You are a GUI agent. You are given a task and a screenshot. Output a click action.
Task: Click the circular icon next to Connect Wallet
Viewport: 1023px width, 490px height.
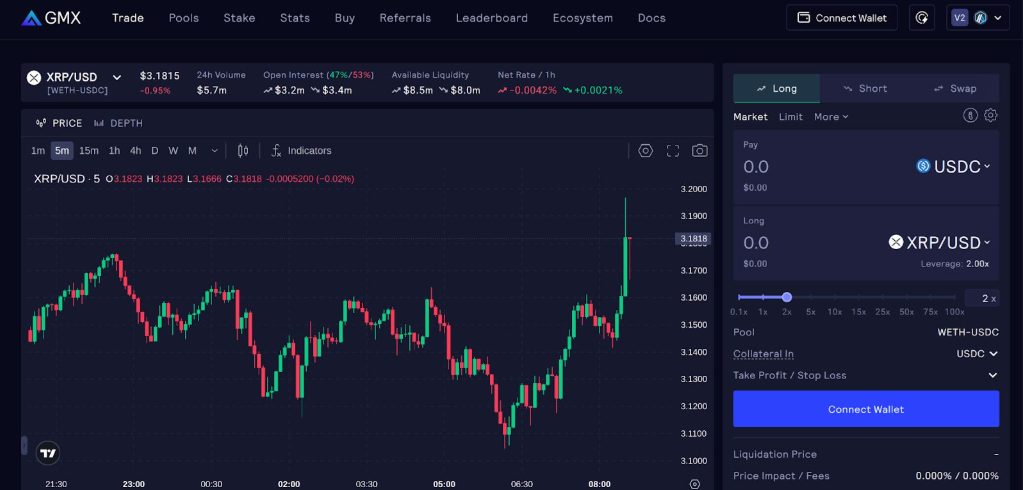922,18
